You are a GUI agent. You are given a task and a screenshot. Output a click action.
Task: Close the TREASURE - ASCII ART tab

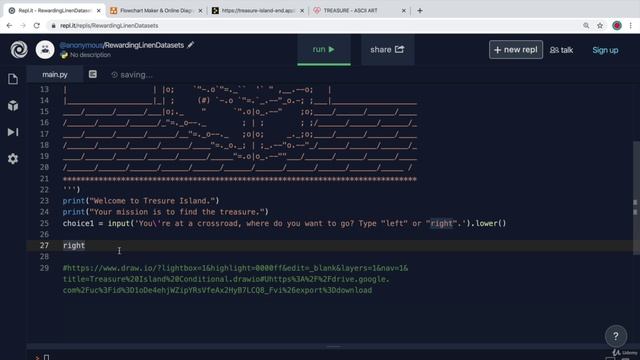click(x=404, y=11)
